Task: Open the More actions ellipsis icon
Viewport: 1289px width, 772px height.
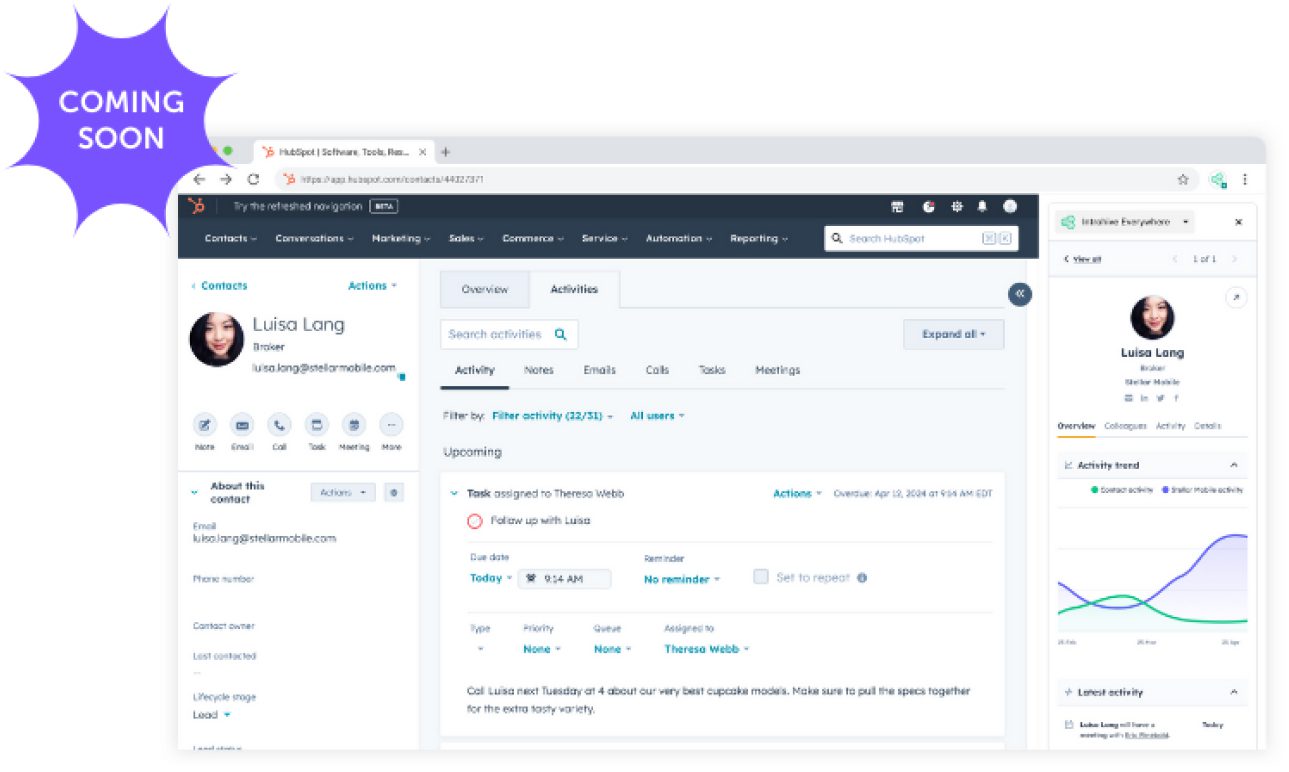Action: click(391, 424)
